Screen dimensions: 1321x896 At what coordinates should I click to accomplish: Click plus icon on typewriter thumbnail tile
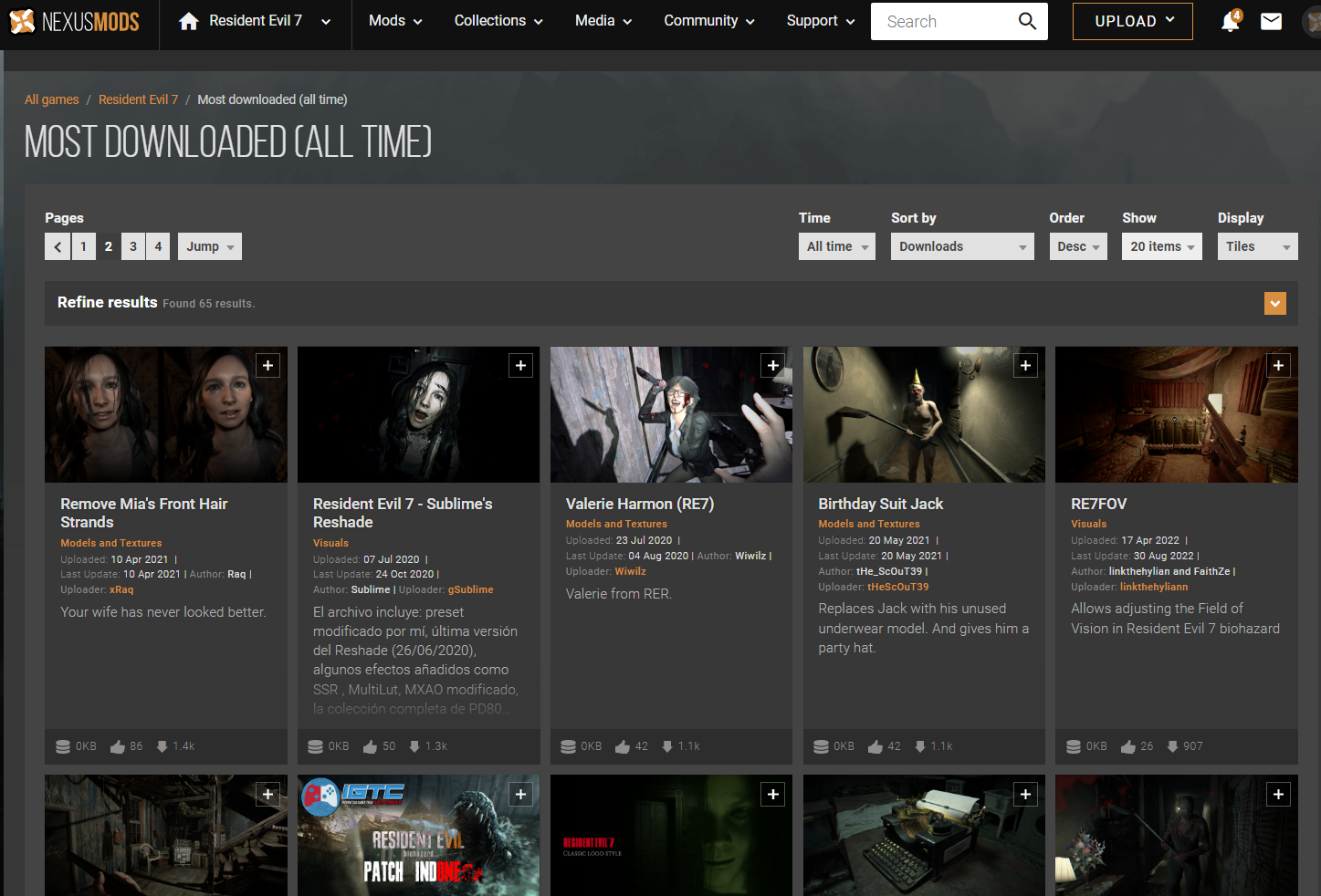click(x=1026, y=795)
